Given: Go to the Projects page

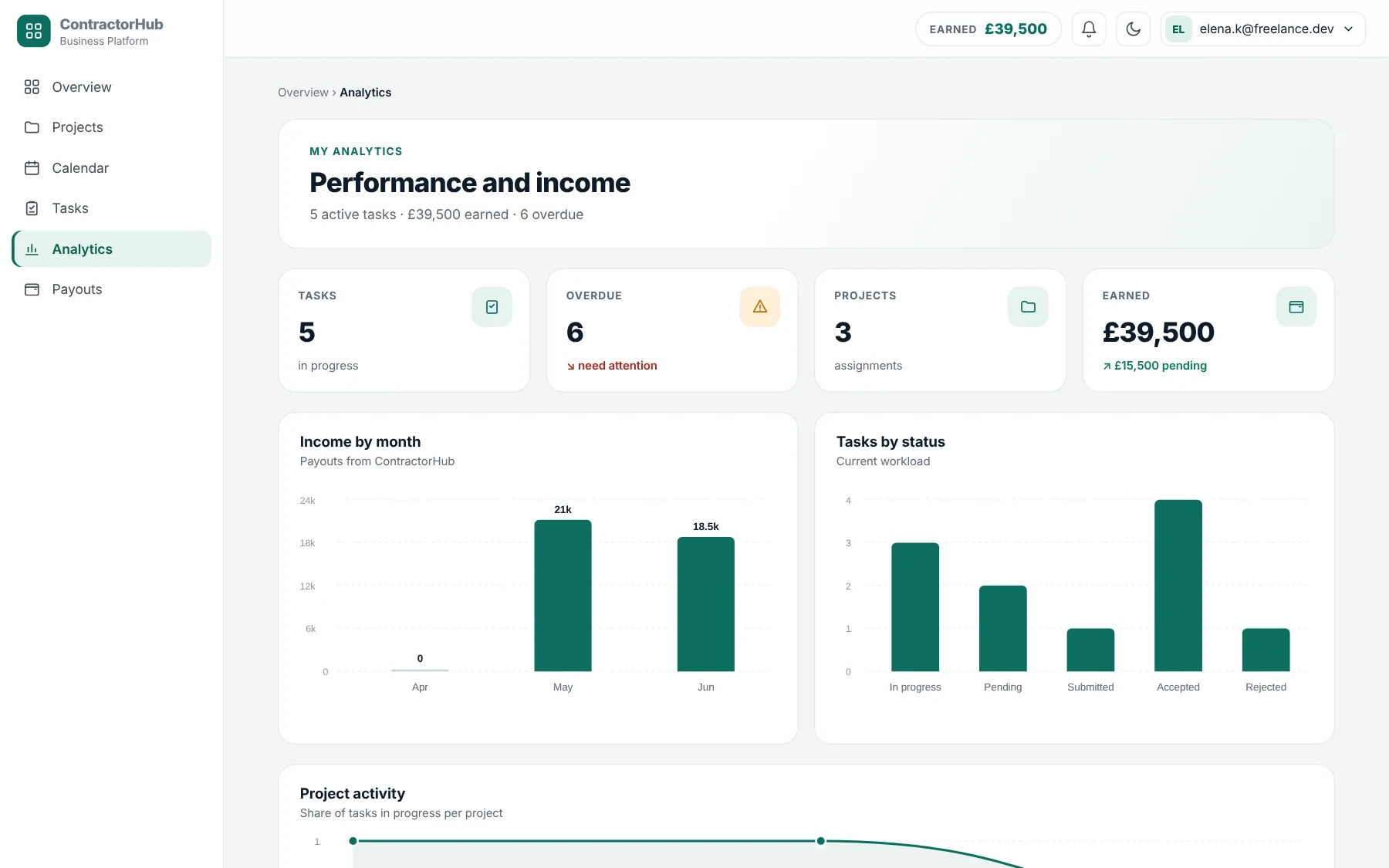Looking at the screenshot, I should (112, 127).
